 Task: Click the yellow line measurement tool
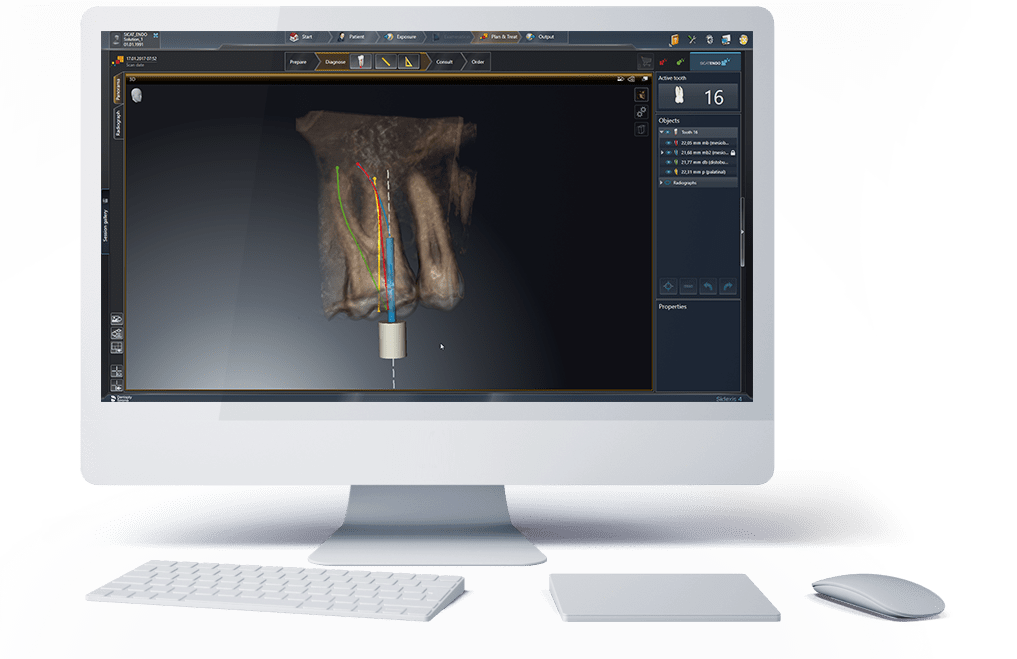click(385, 62)
